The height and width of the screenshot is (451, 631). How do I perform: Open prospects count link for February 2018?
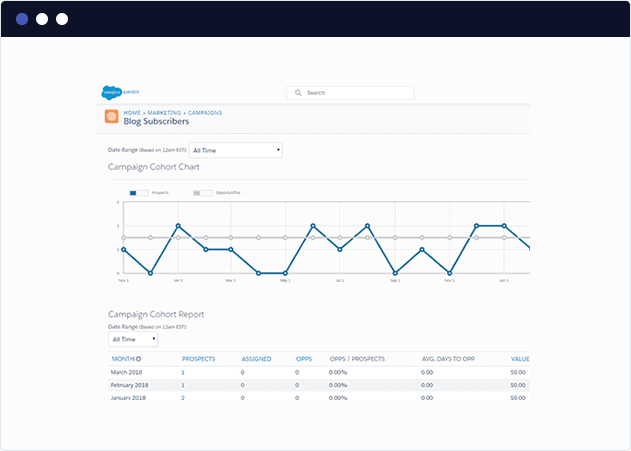(183, 385)
